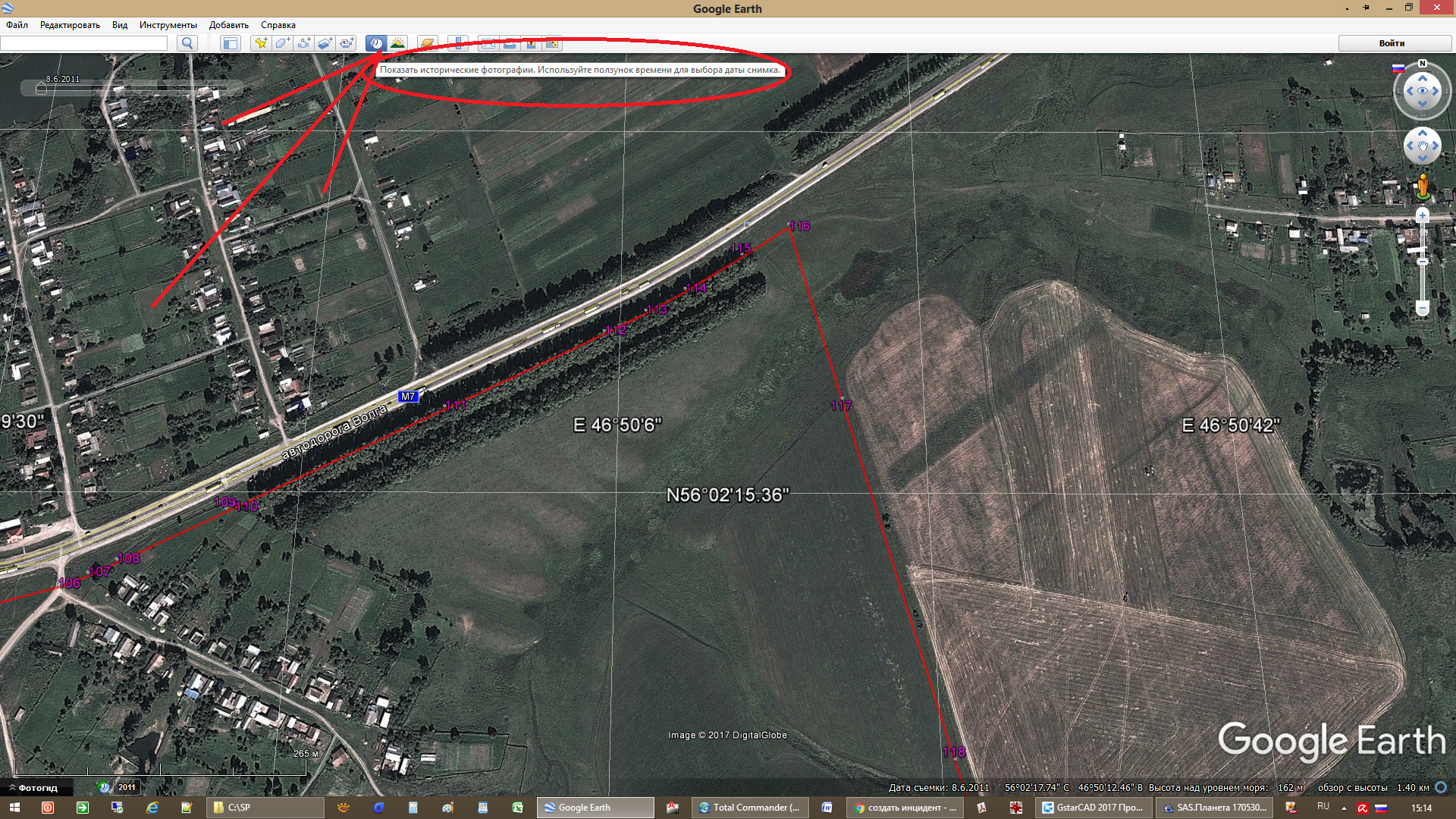This screenshot has height=819, width=1456.
Task: Open the Инструменты menu
Action: point(168,25)
